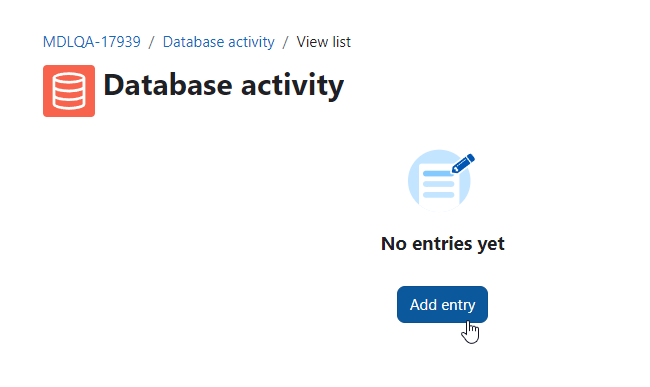This screenshot has width=650, height=387.
Task: Click the white cylinder glyph on the orange tile
Action: click(x=69, y=91)
